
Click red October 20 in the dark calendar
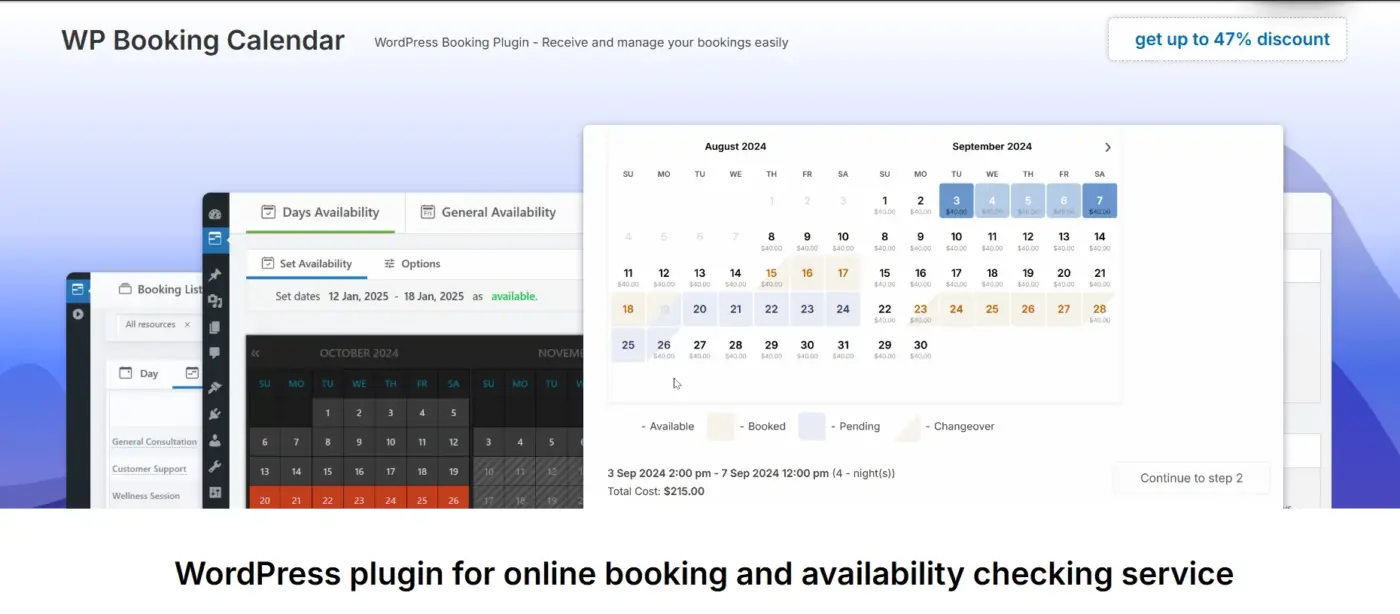point(264,500)
